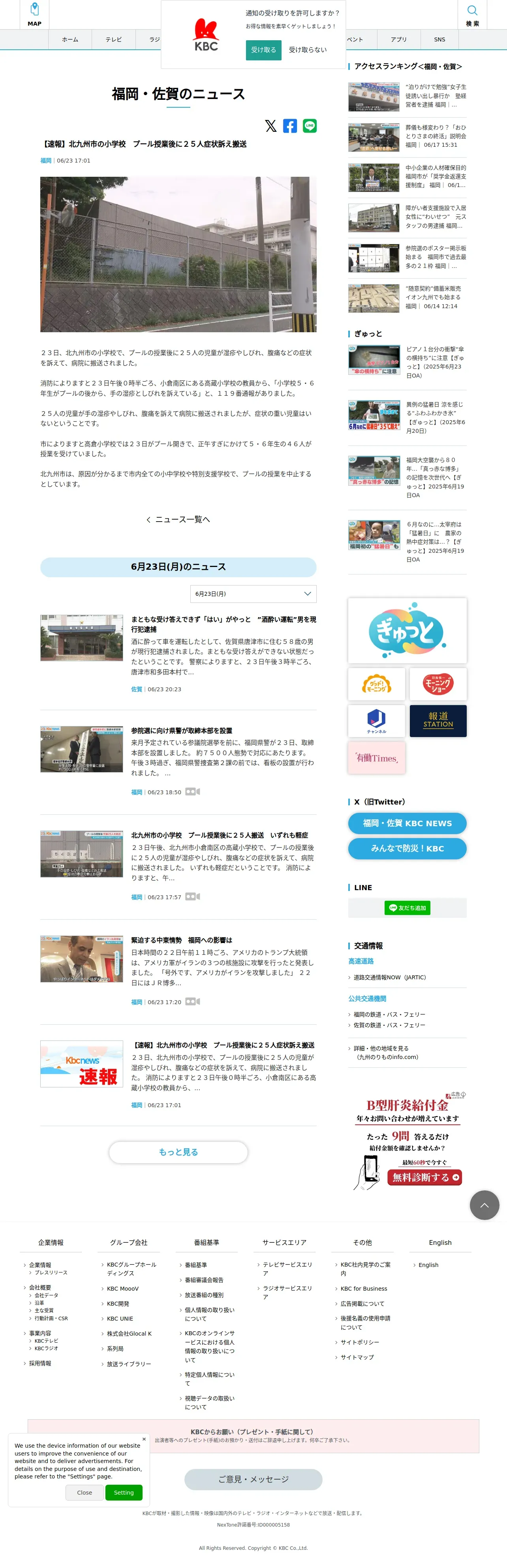
Task: Click ご意見・メッセージ button
Action: [253, 1479]
